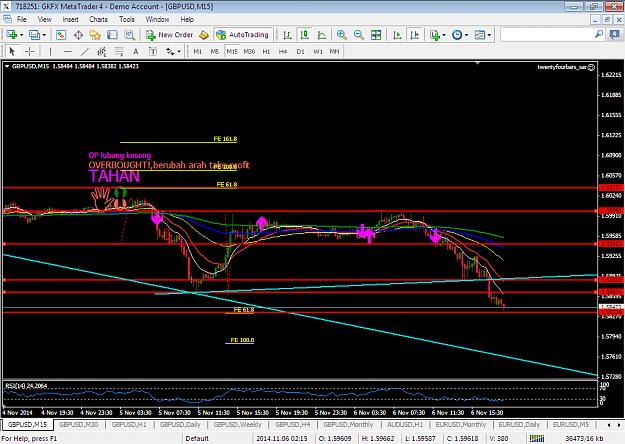625x444 pixels.
Task: Select the Trendline drawing tool
Action: tap(85, 51)
